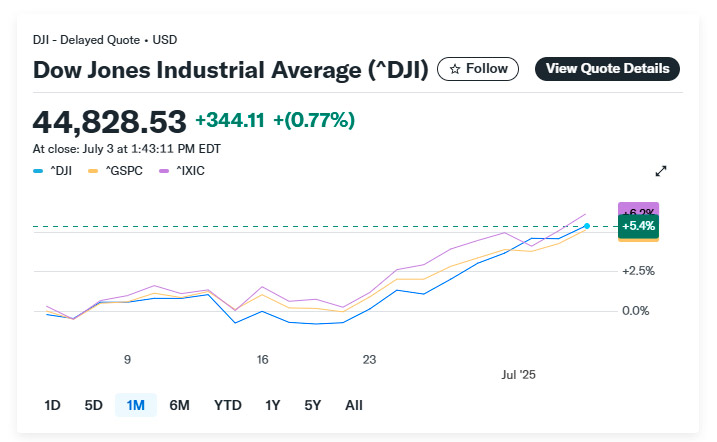Click the blue endpoint dot on chart
Viewport: 717px width, 442px height.
(587, 227)
